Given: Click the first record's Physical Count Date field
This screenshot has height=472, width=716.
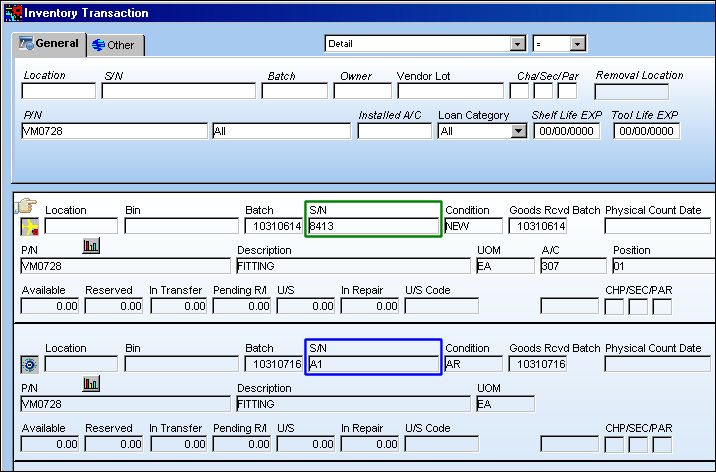Looking at the screenshot, I should 658,226.
